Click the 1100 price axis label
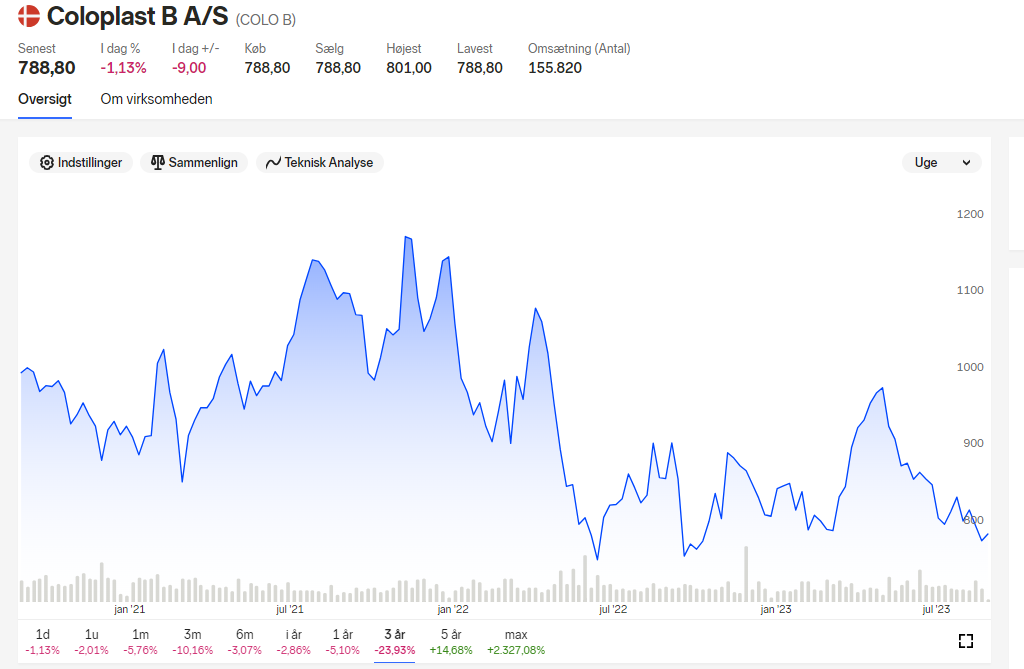 [970, 290]
